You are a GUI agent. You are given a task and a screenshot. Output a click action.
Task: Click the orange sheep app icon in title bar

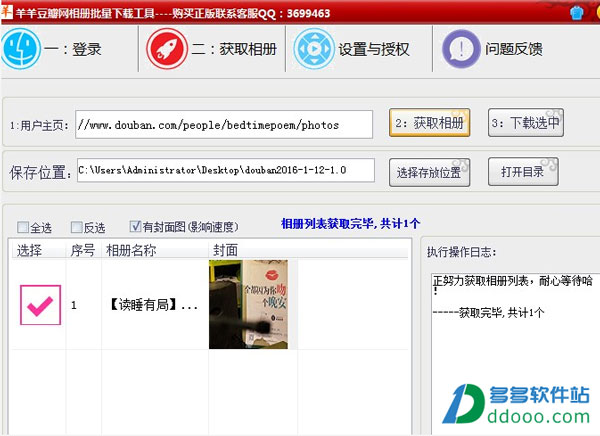(x=7, y=12)
